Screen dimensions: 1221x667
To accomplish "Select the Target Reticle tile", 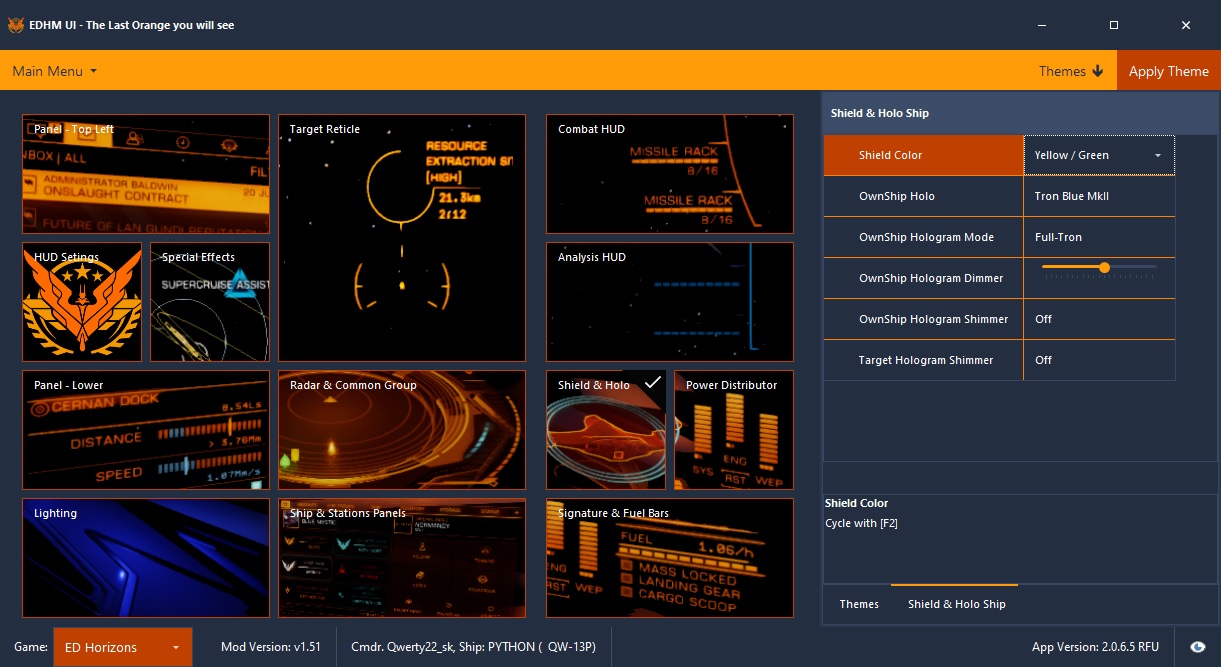I will (x=402, y=238).
